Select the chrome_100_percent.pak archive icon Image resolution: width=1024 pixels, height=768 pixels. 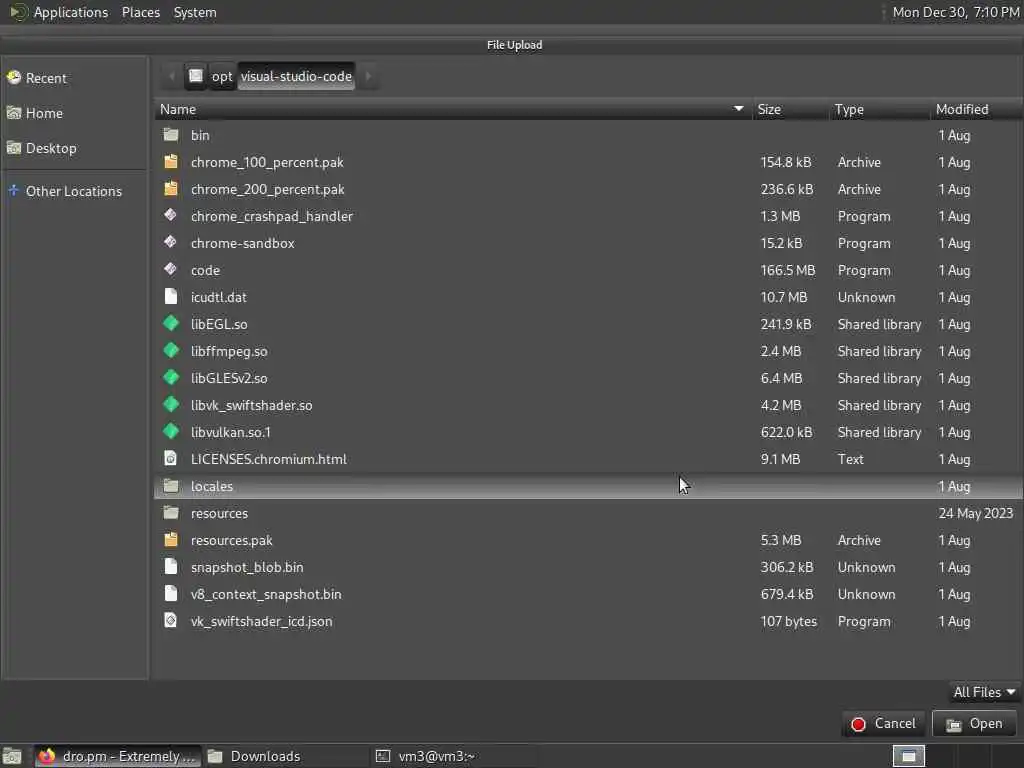[171, 162]
